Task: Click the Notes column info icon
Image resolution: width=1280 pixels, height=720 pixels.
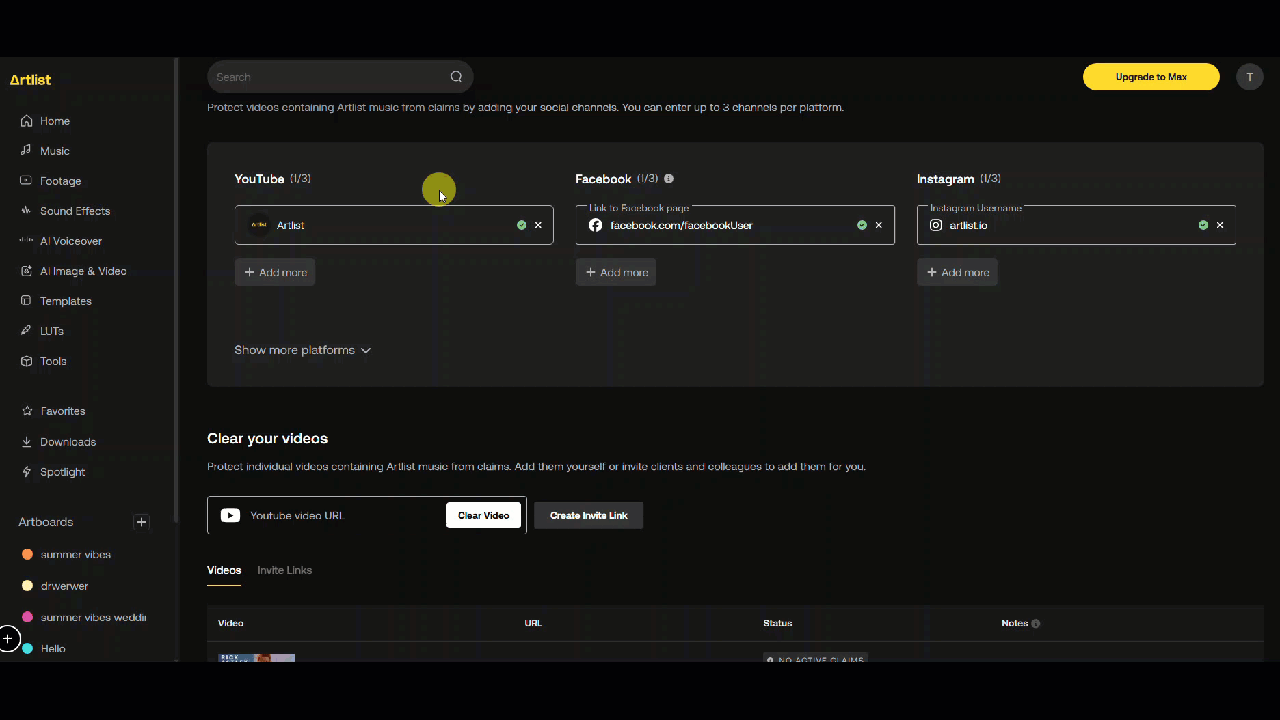Action: point(1035,624)
